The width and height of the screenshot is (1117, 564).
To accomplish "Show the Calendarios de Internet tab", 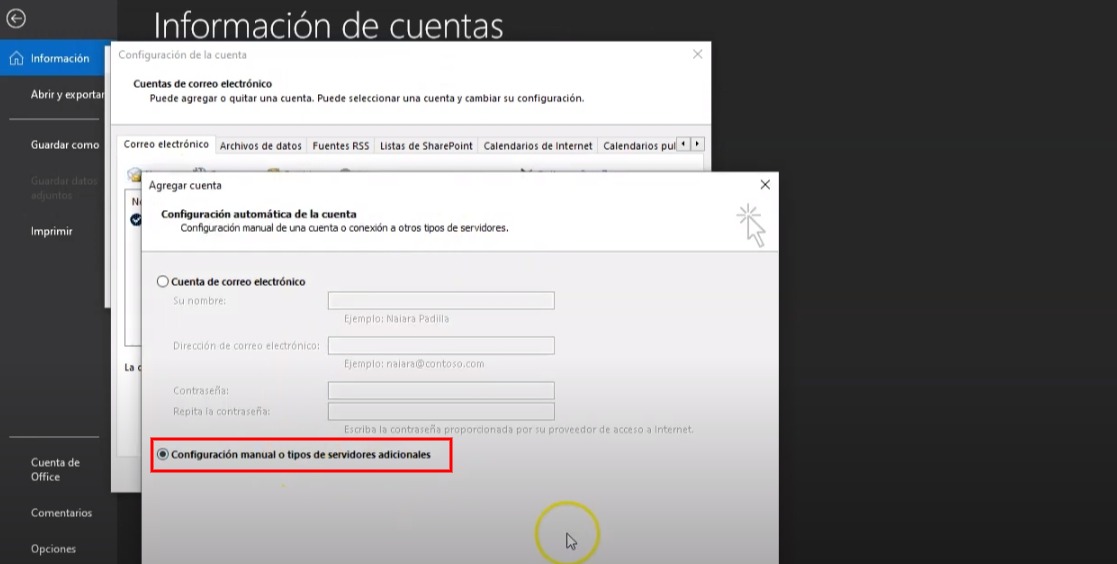I will click(x=538, y=146).
